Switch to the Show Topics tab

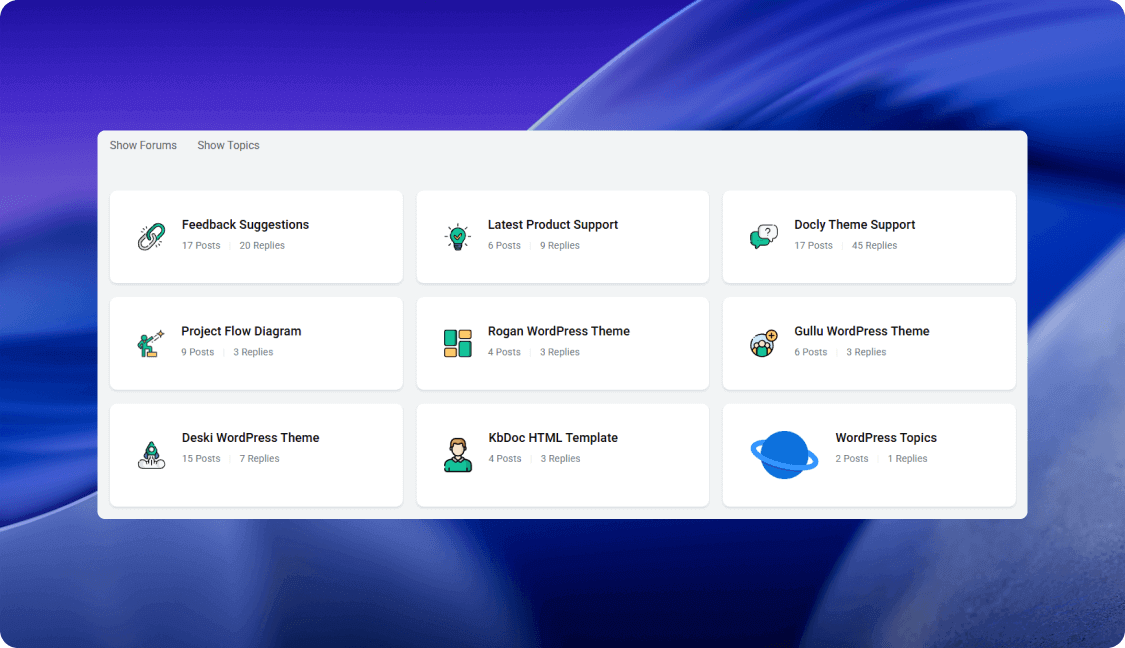point(228,145)
